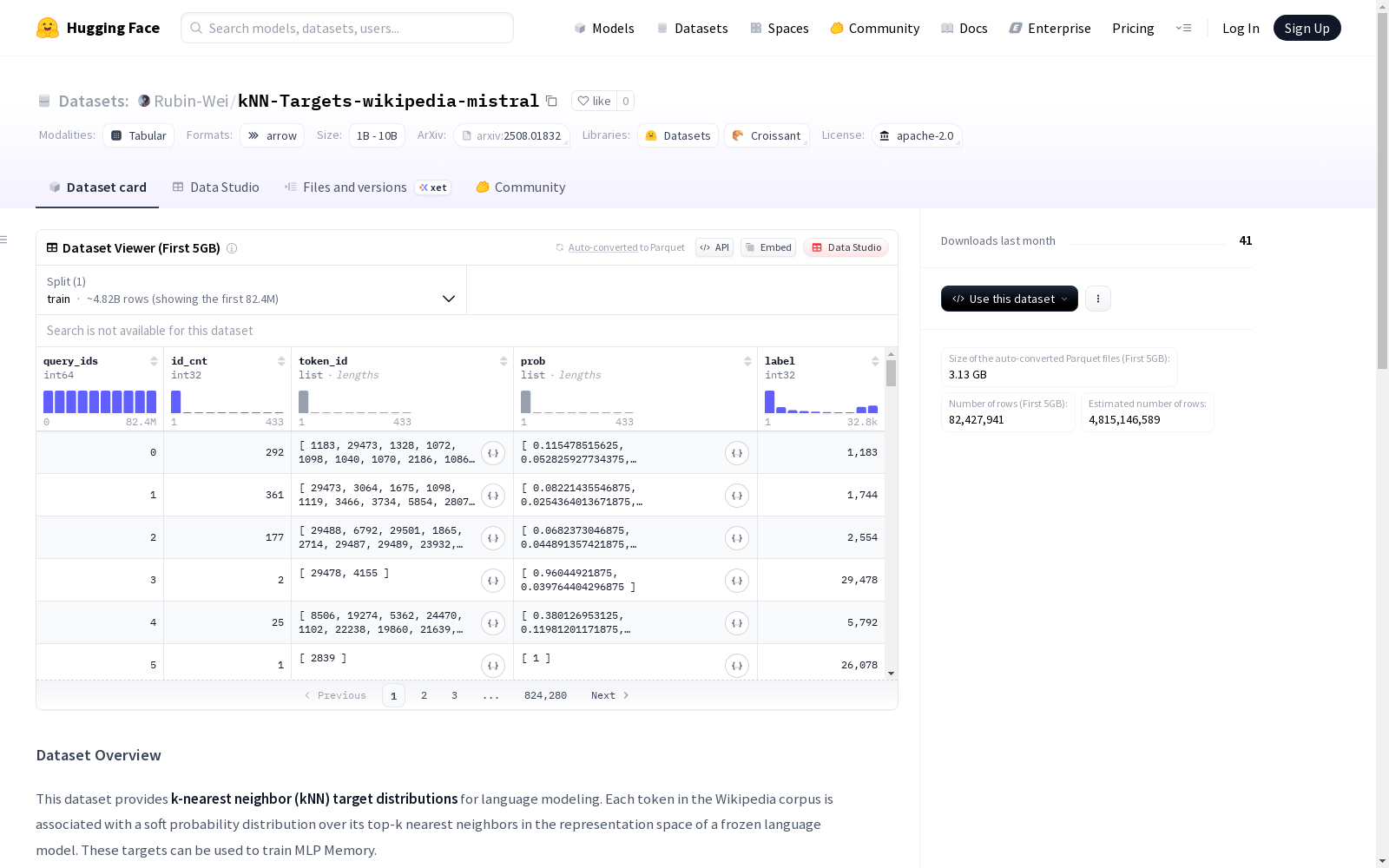Image resolution: width=1389 pixels, height=868 pixels.
Task: Expand prob JSON cell in row 5
Action: (737, 666)
